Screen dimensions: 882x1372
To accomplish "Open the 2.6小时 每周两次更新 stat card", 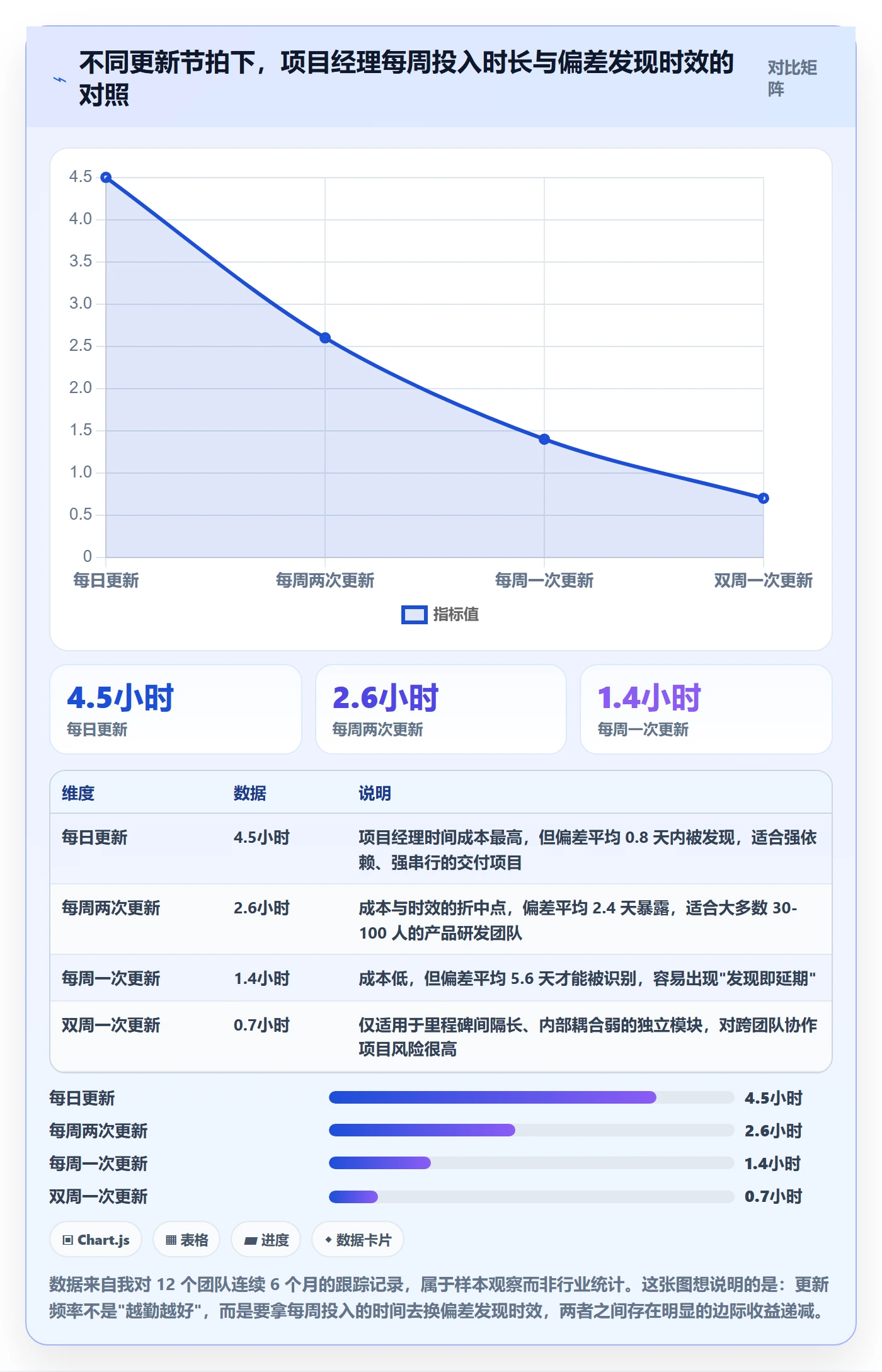I will point(441,709).
